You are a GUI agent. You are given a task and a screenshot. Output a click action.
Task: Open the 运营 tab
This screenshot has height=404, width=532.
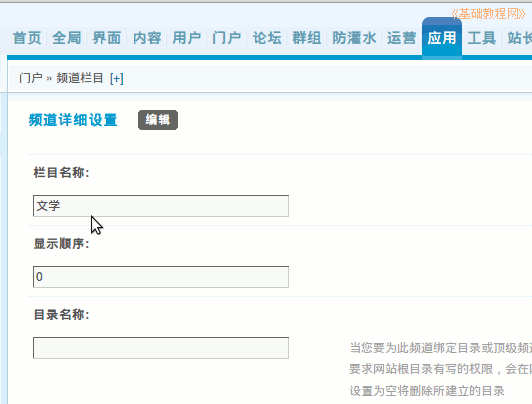[x=402, y=38]
